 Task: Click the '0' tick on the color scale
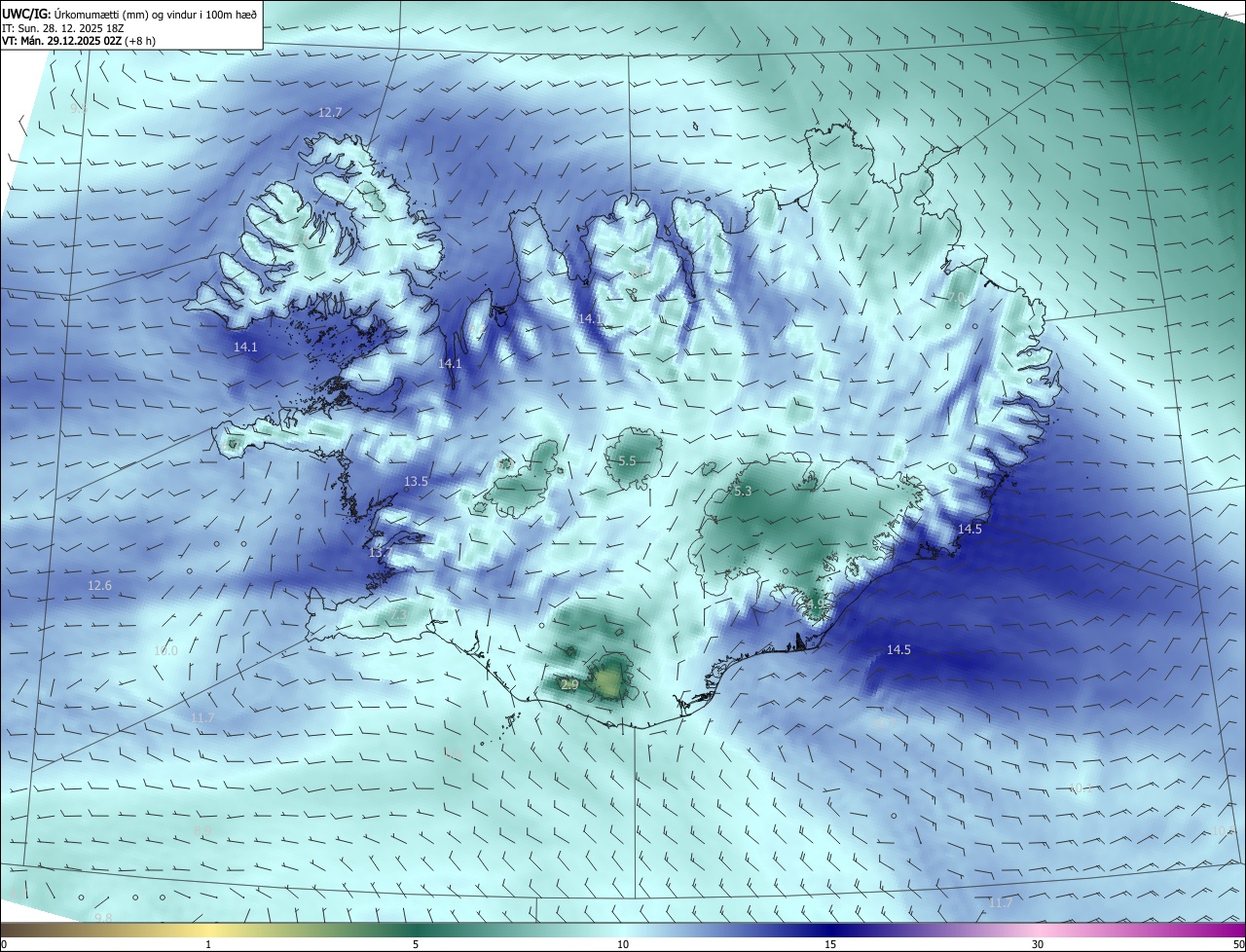coord(3,945)
